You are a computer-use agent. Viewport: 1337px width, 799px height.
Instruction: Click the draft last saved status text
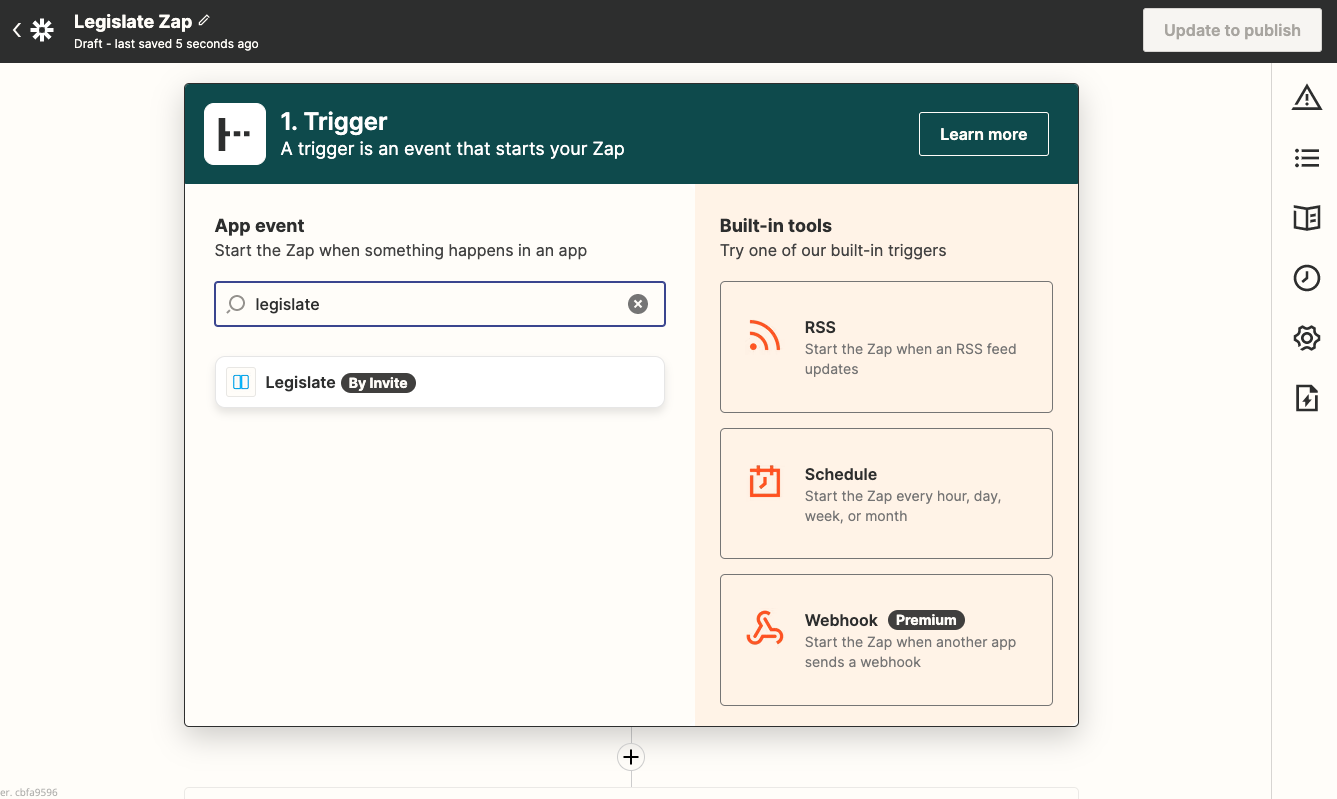click(166, 44)
